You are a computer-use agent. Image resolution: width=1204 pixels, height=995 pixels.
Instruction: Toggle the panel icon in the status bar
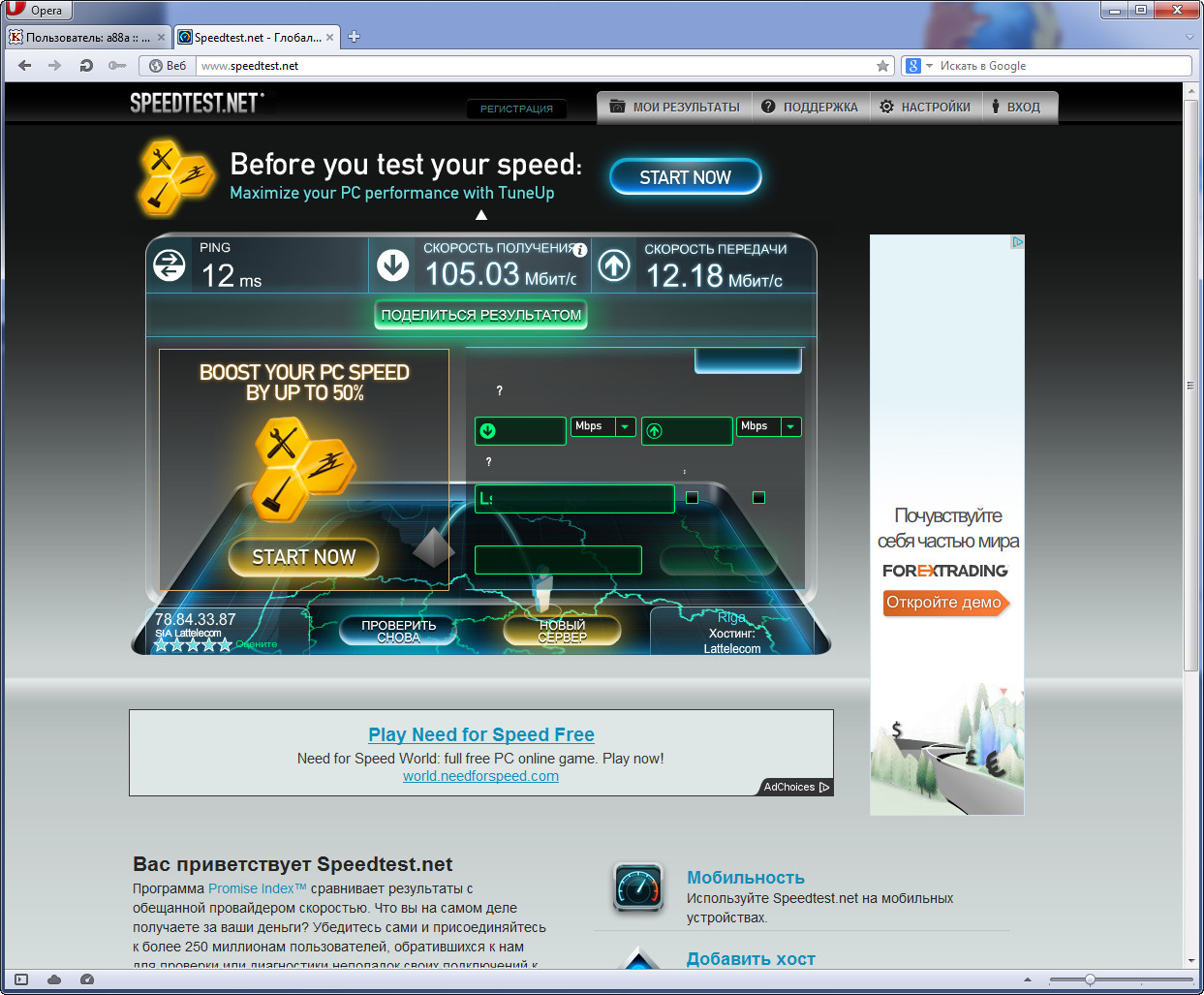point(21,979)
